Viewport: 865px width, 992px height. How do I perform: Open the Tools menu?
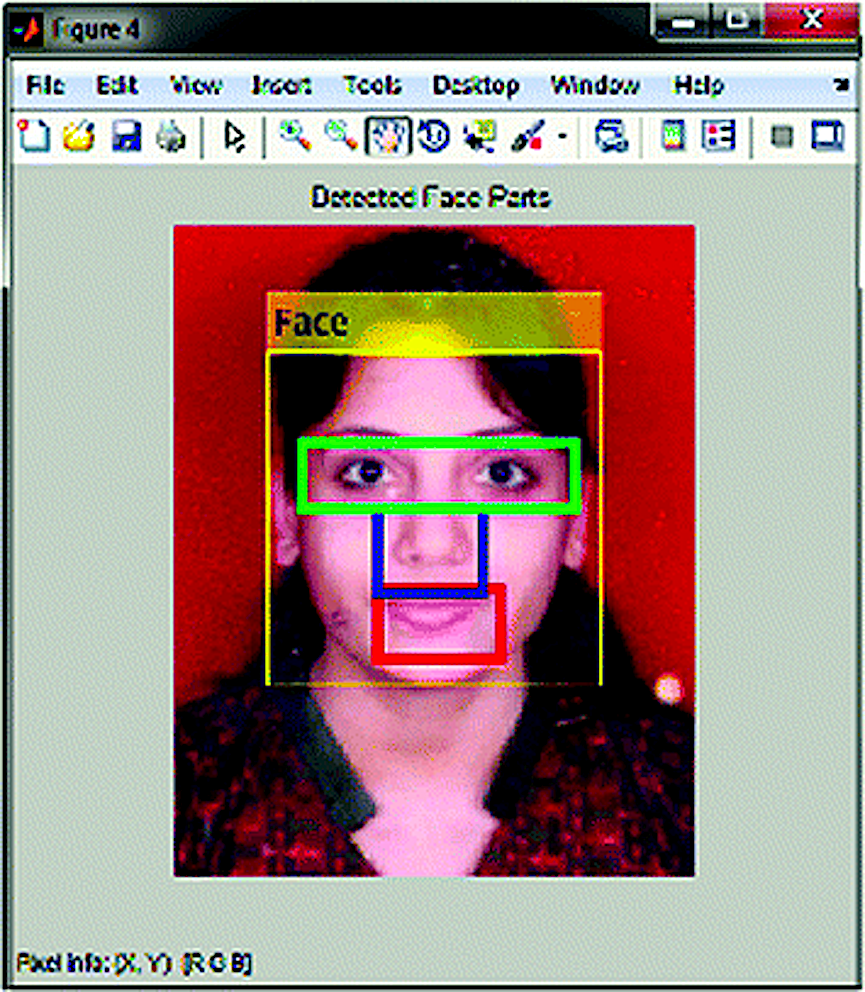tap(371, 86)
